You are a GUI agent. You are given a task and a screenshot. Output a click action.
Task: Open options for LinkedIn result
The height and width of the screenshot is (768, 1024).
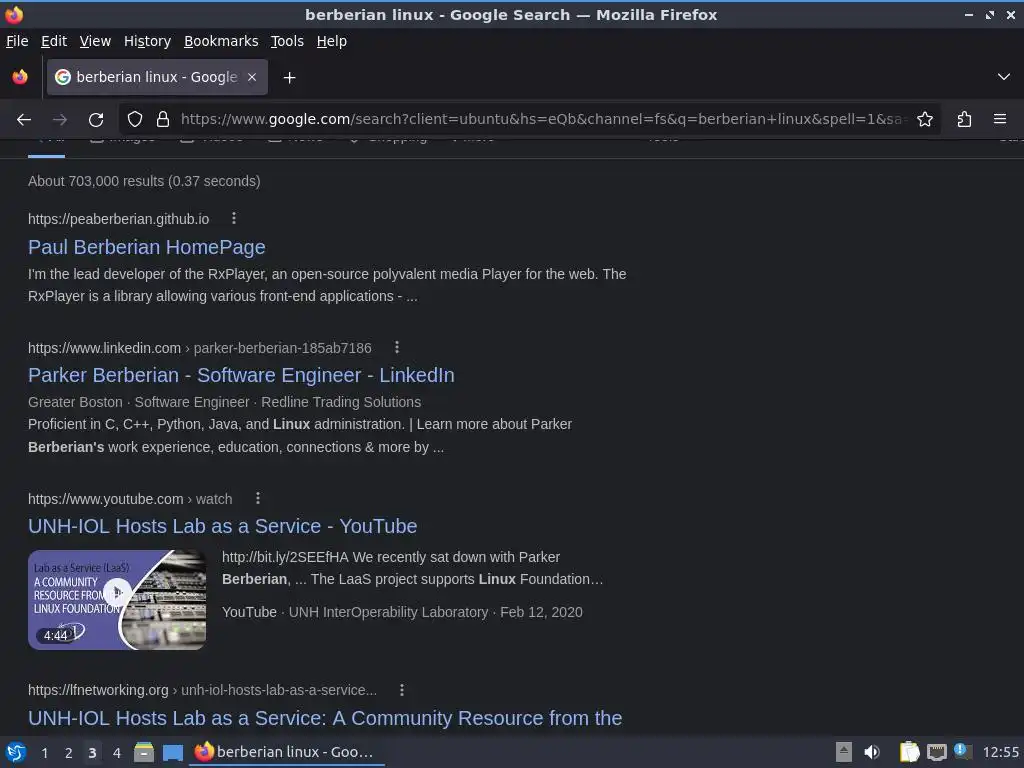(396, 347)
